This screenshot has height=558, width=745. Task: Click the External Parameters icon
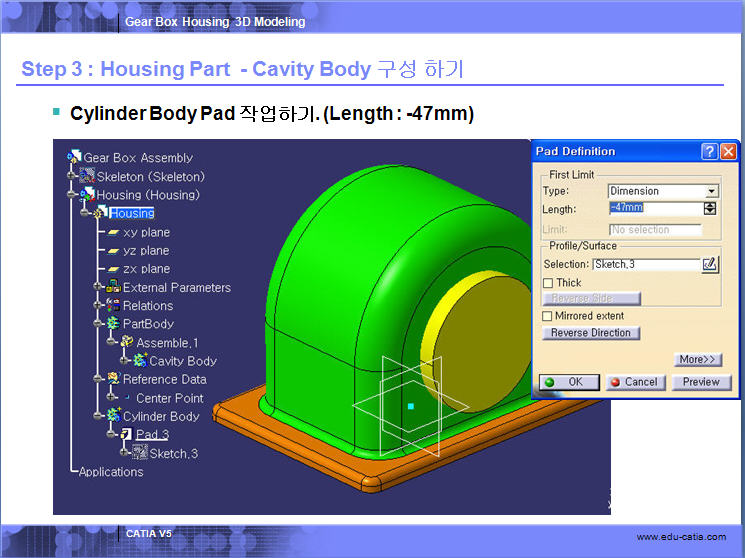[x=113, y=287]
